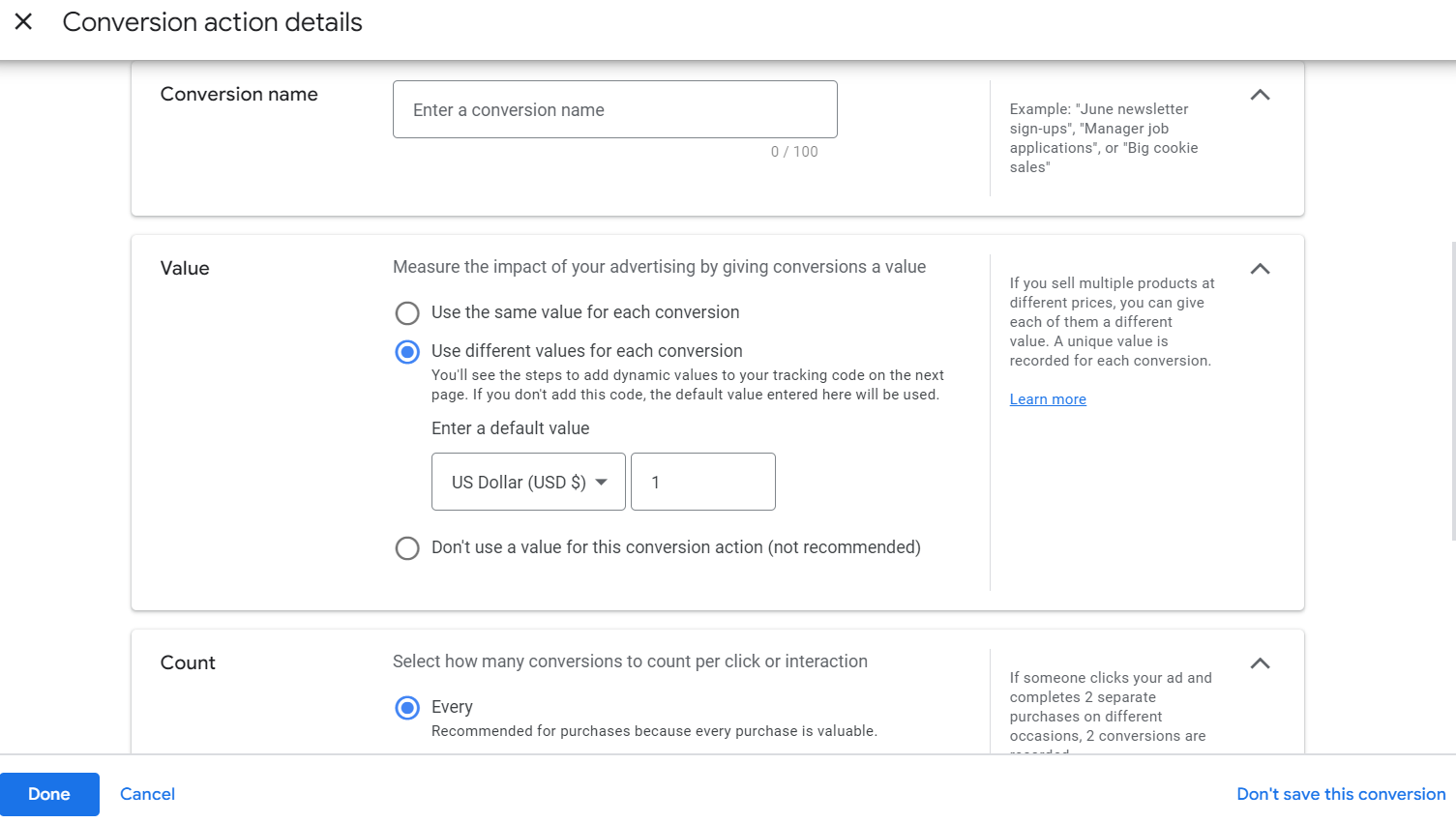Click the dialog title "Conversion action details"
Screen dimensions: 1456x823
212,21
